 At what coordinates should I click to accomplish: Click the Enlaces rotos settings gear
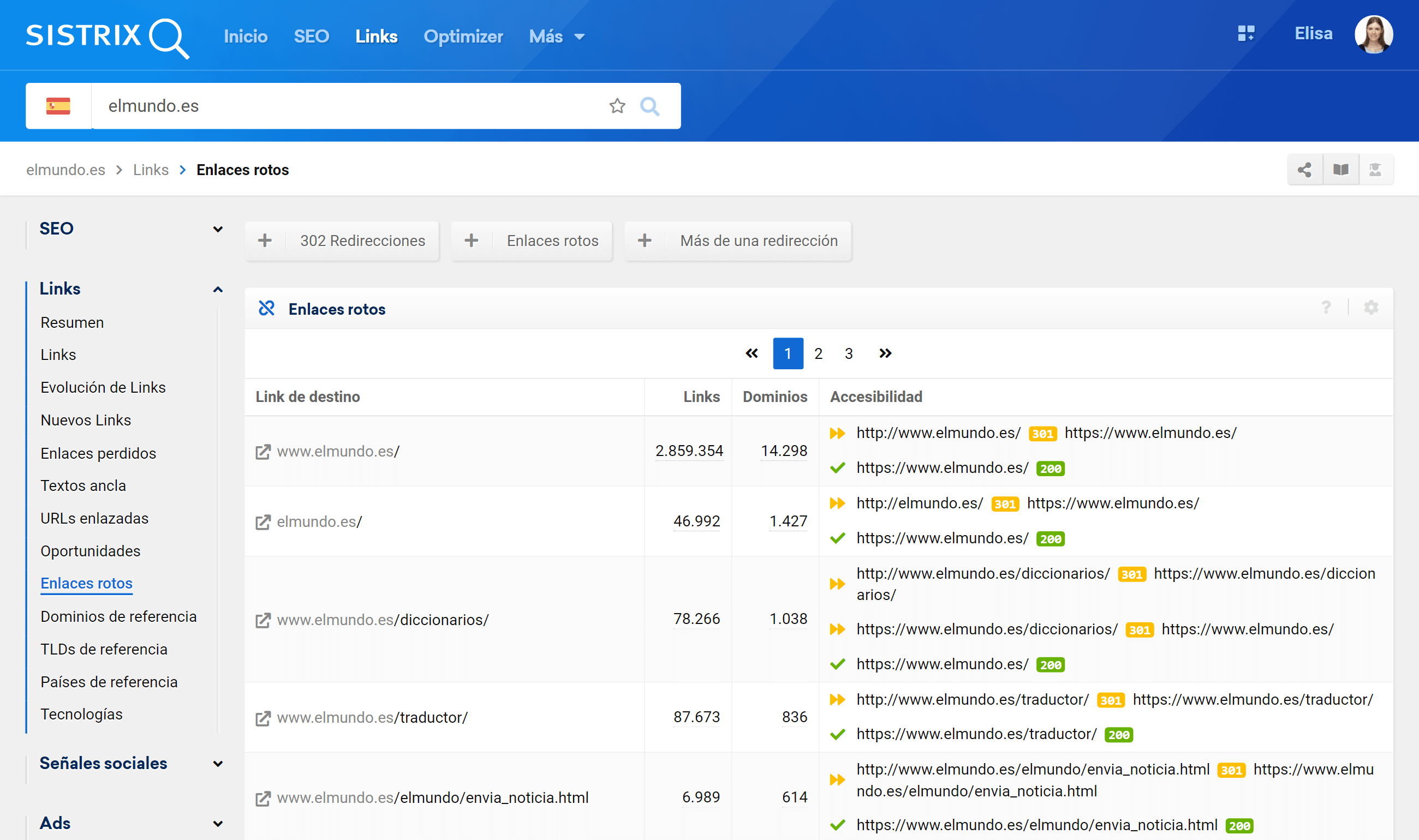[1370, 308]
